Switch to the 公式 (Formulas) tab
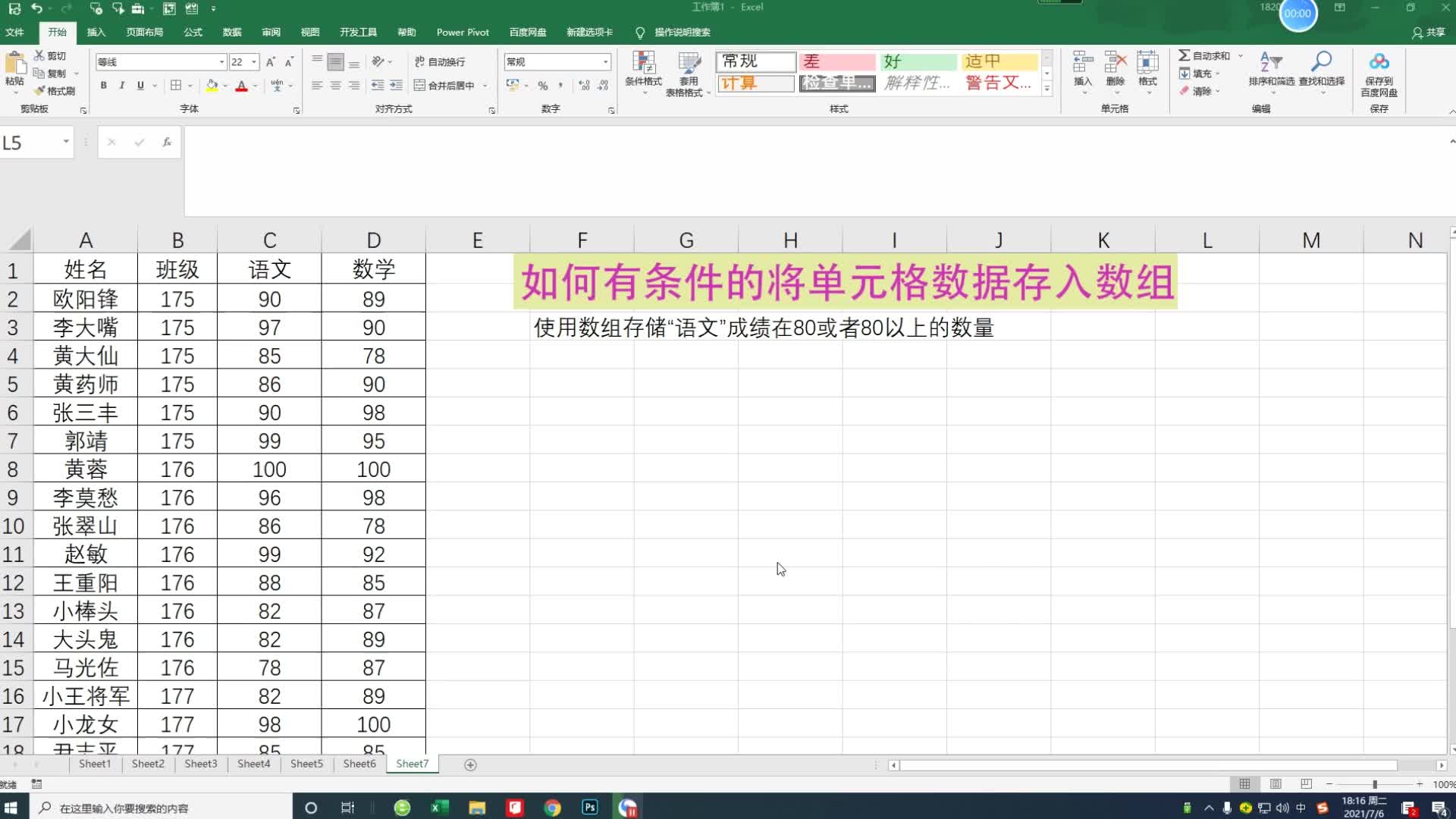 (x=193, y=32)
